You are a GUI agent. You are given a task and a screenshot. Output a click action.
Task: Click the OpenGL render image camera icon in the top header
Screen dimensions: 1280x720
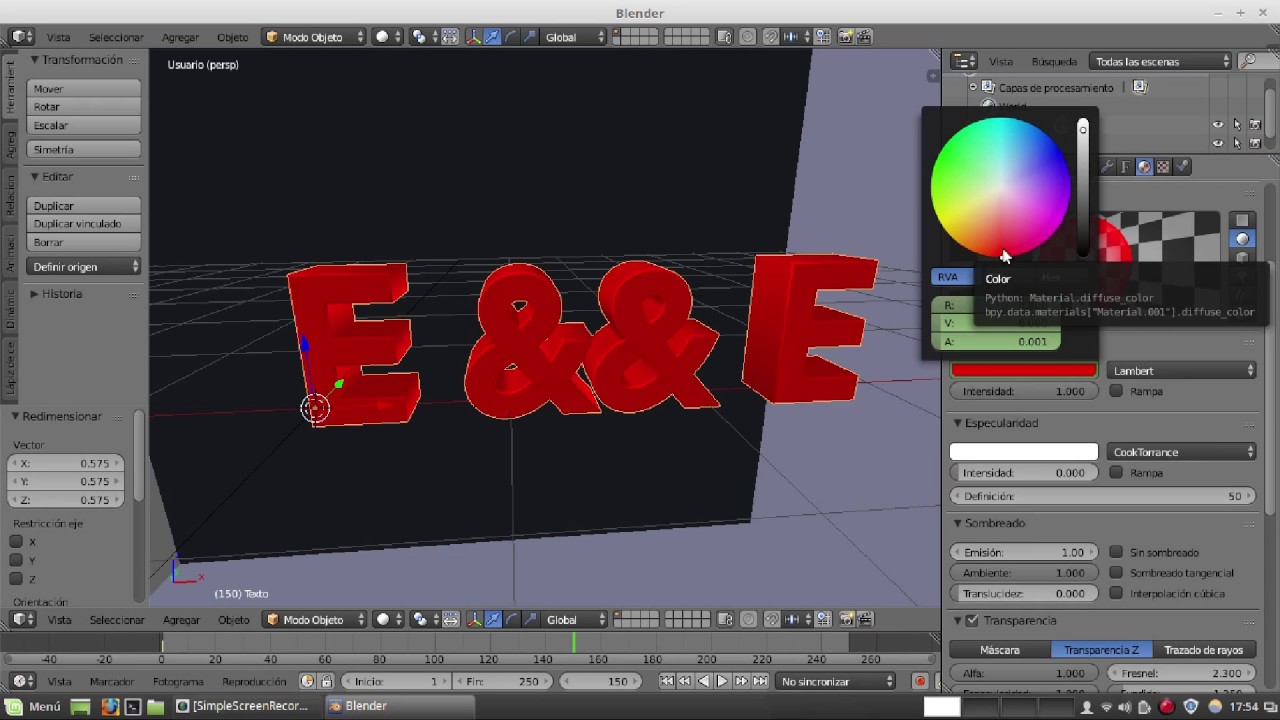pos(846,37)
